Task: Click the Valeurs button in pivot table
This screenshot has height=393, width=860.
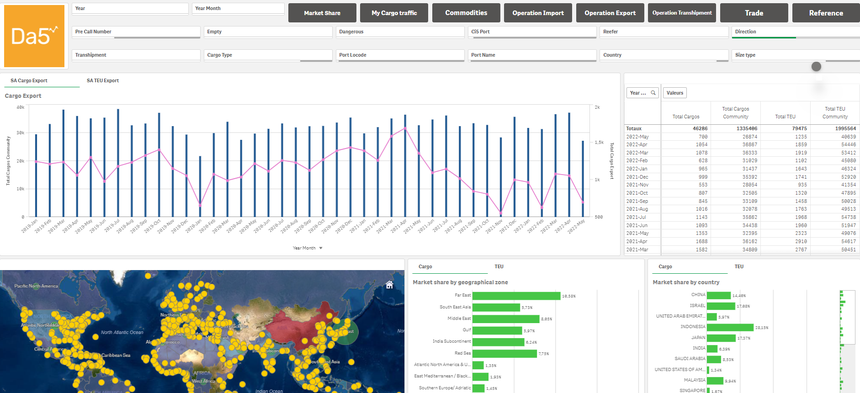Action: (x=675, y=93)
